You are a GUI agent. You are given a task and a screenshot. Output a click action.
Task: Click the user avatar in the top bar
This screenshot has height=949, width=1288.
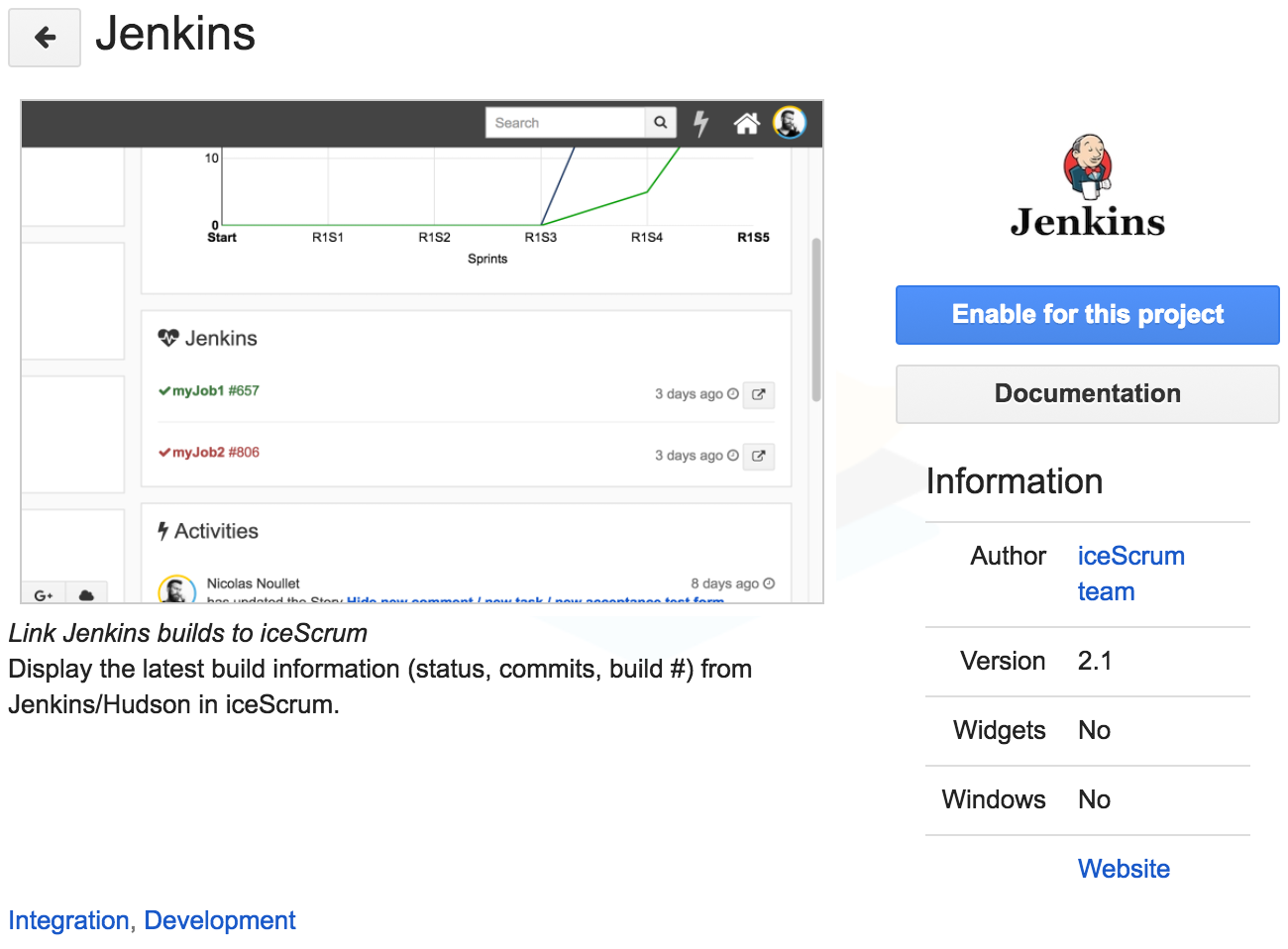(x=790, y=123)
